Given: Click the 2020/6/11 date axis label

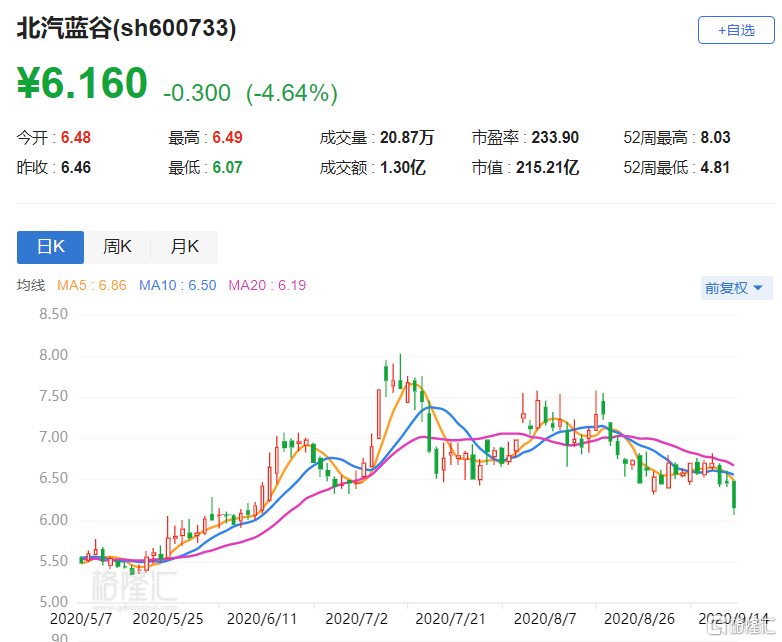Looking at the screenshot, I should (x=262, y=619).
